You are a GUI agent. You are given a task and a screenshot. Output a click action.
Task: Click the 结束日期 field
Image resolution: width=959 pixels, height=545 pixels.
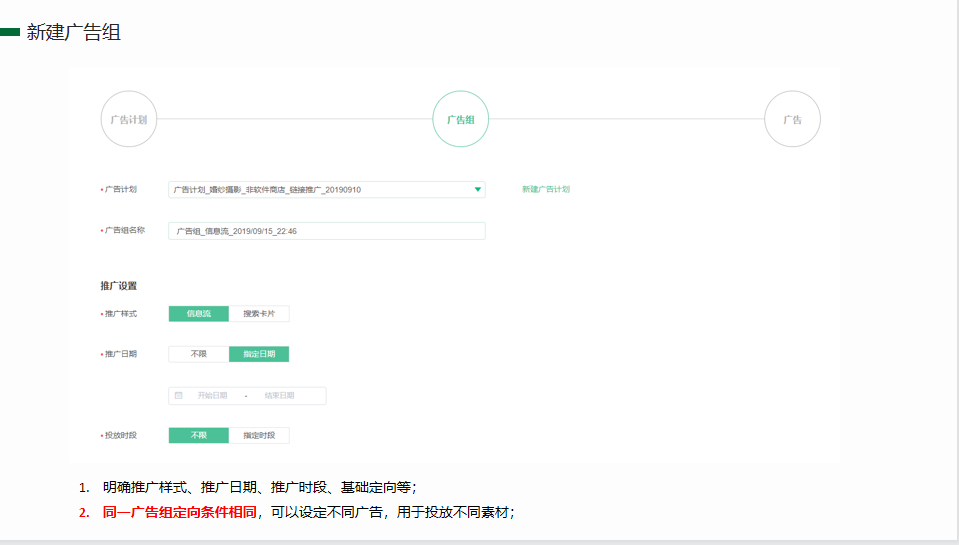click(280, 396)
